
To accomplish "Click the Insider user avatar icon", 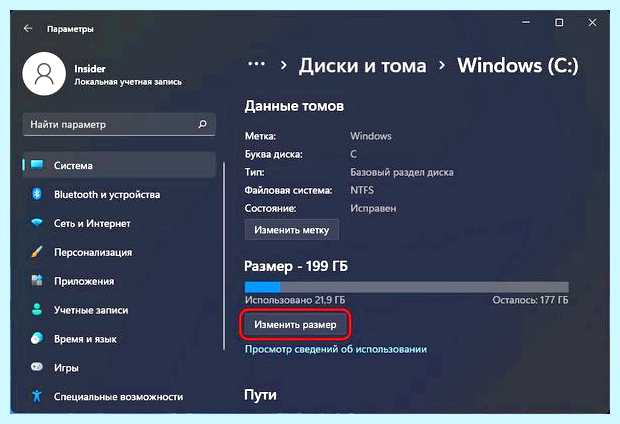I will tap(44, 74).
